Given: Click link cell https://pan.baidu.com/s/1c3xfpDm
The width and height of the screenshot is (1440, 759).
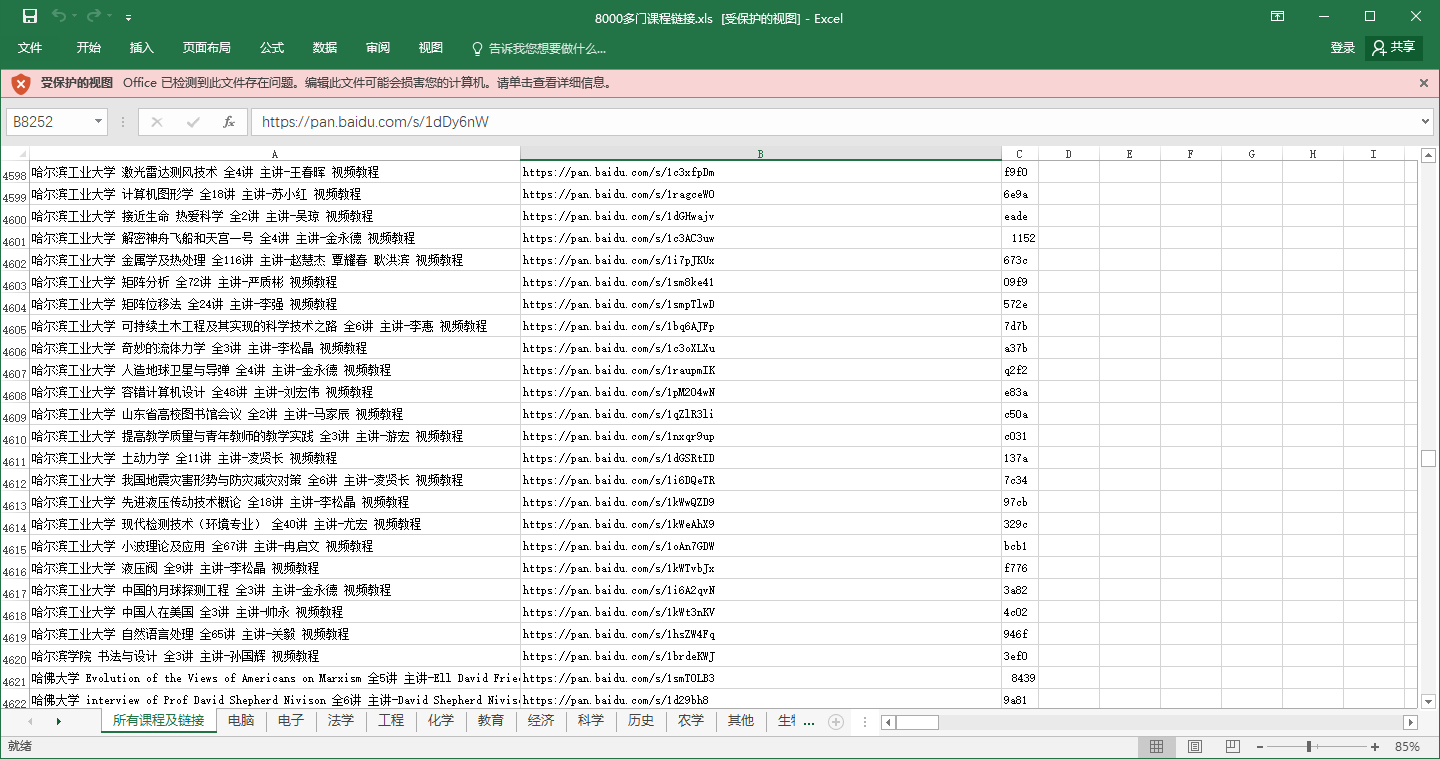Looking at the screenshot, I should 761,172.
